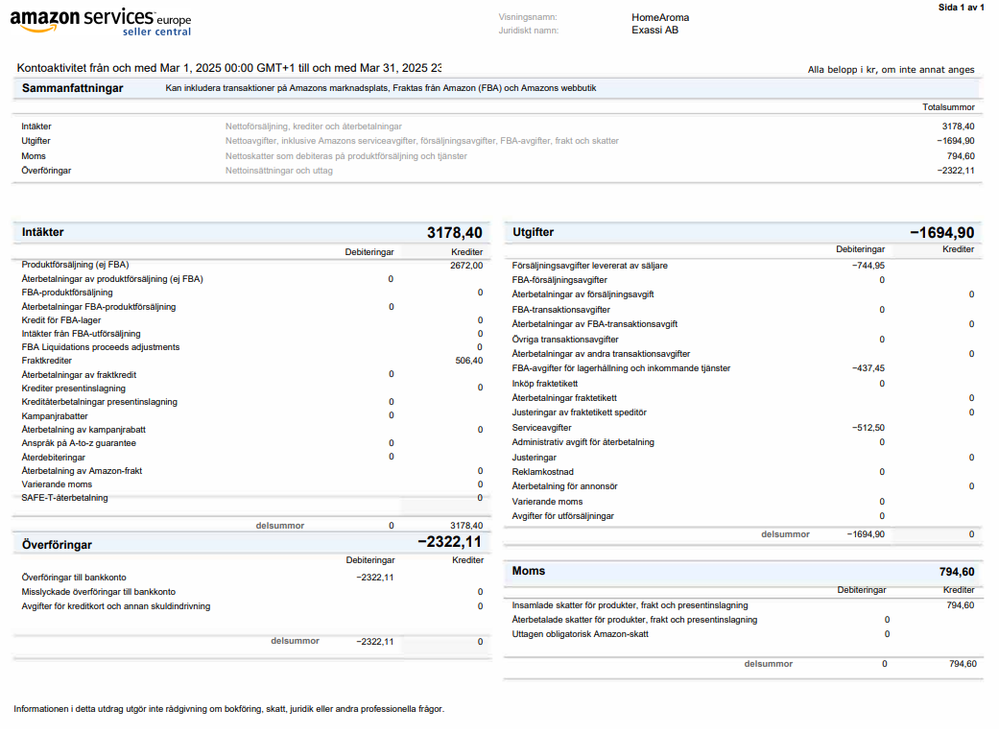Click the Totalsummor column header

pos(947,106)
